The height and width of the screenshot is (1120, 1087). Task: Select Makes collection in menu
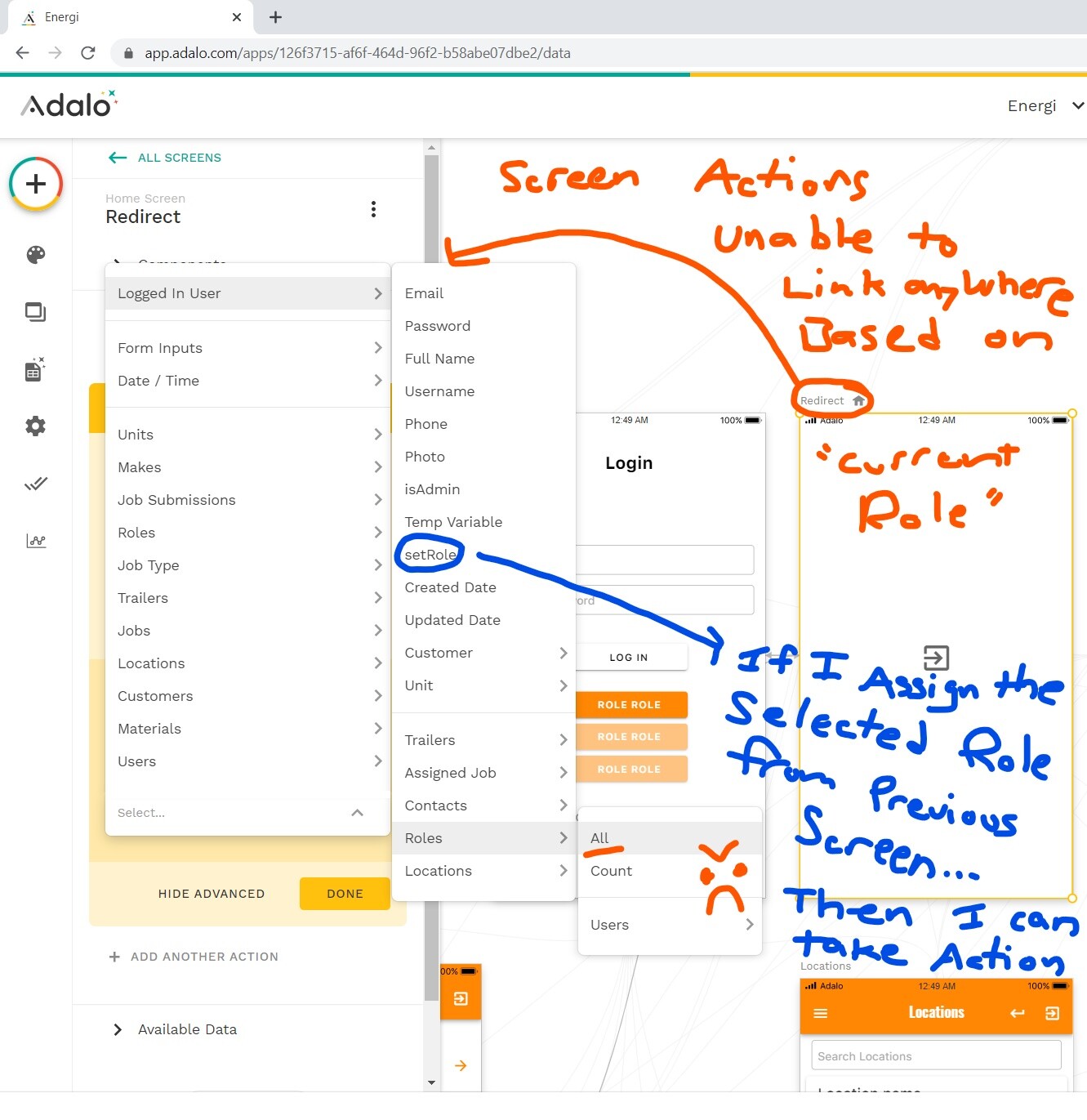click(x=247, y=467)
